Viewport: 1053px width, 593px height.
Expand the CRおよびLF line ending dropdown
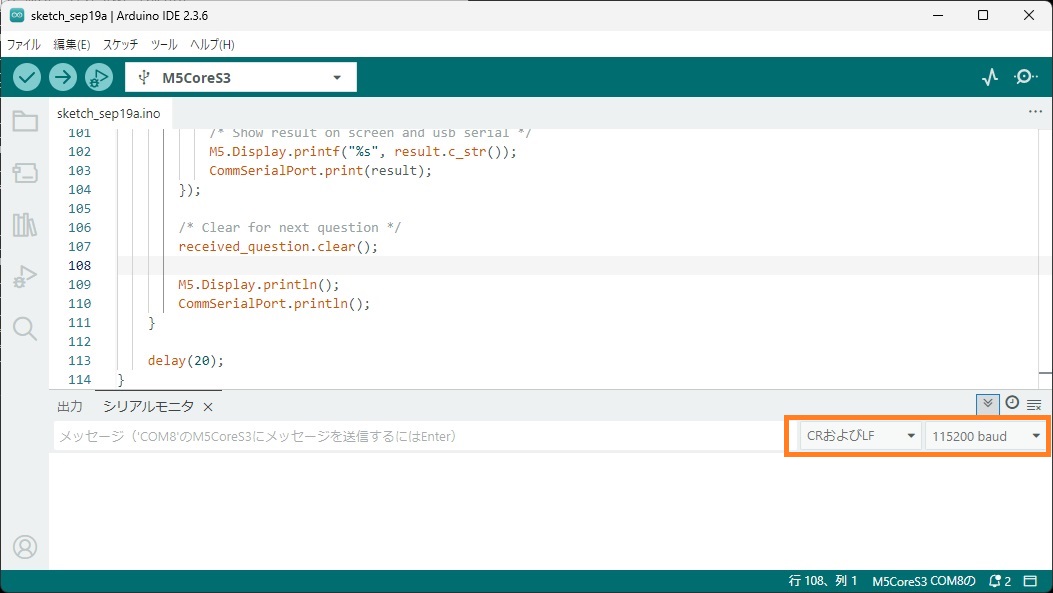pos(860,436)
